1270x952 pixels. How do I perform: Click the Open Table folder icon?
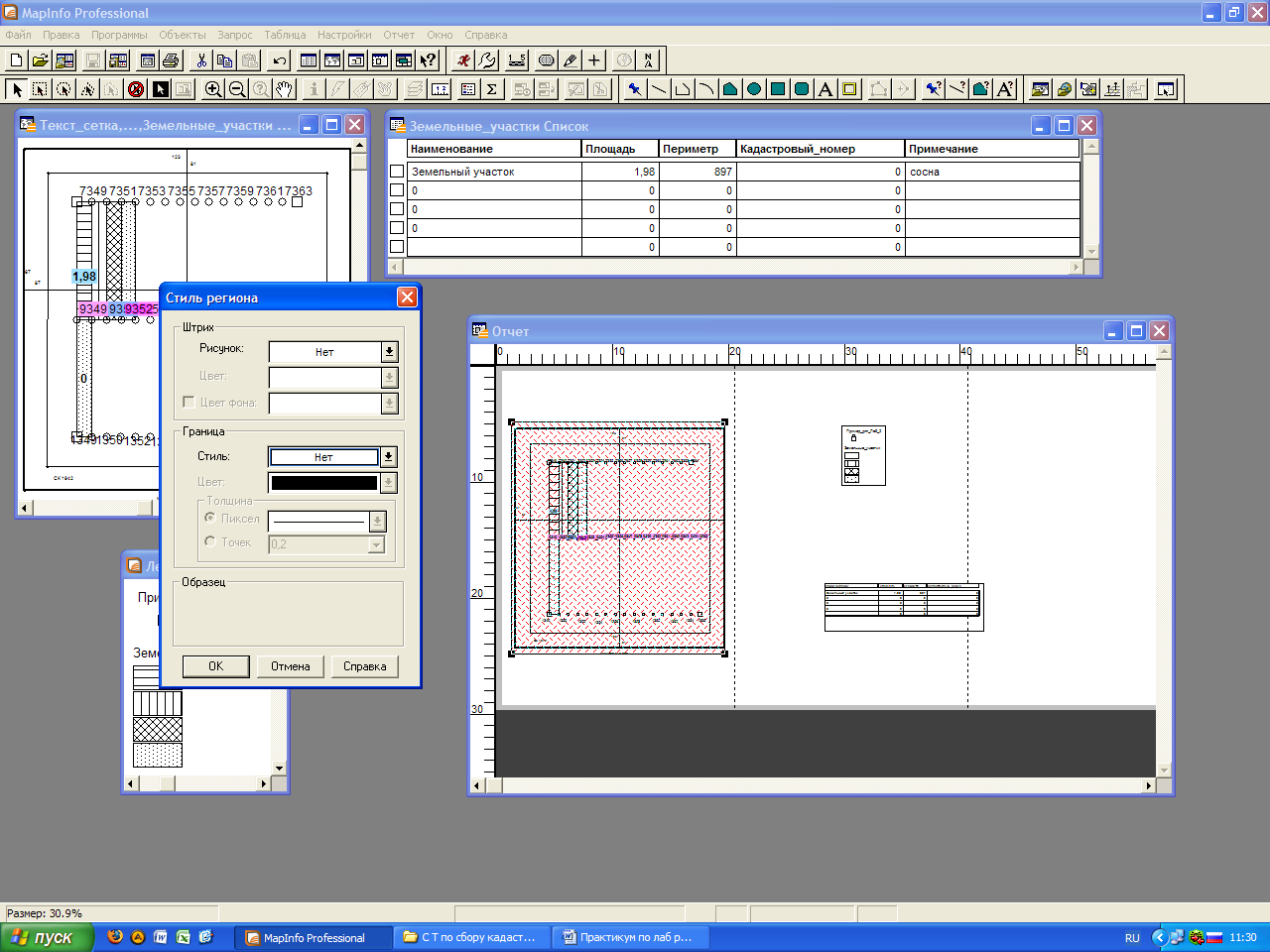40,60
